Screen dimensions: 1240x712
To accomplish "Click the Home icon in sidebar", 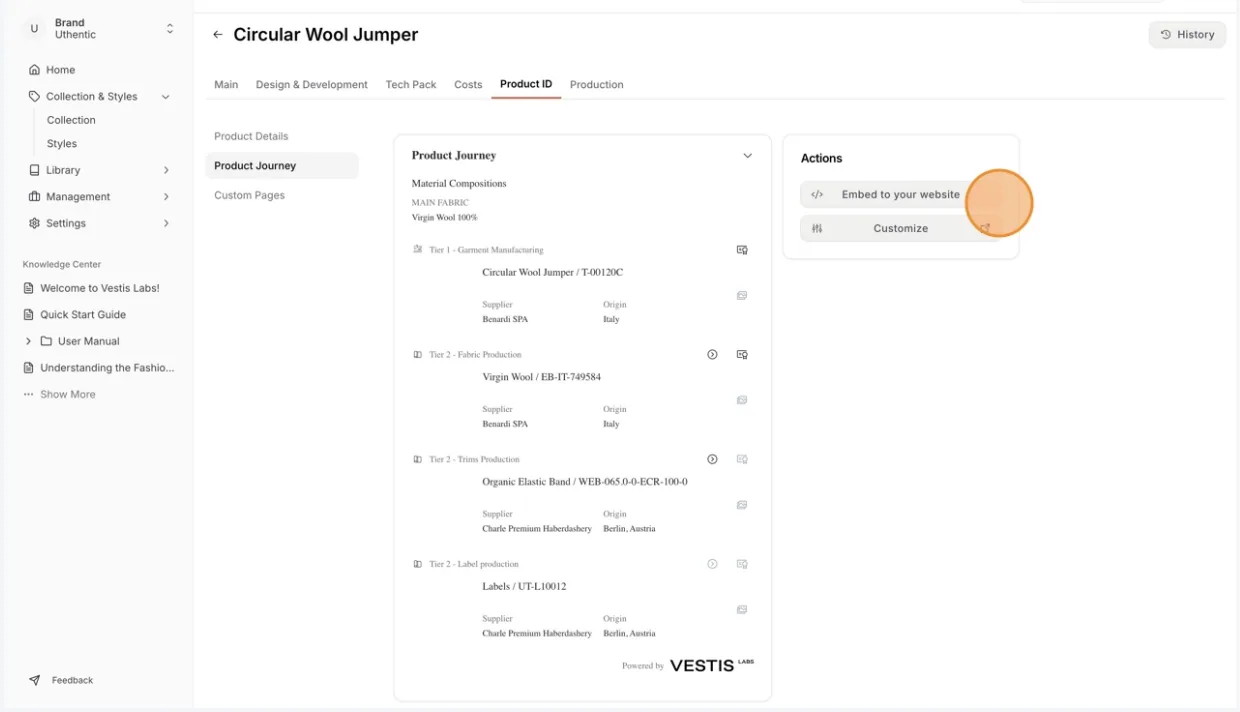I will (35, 70).
